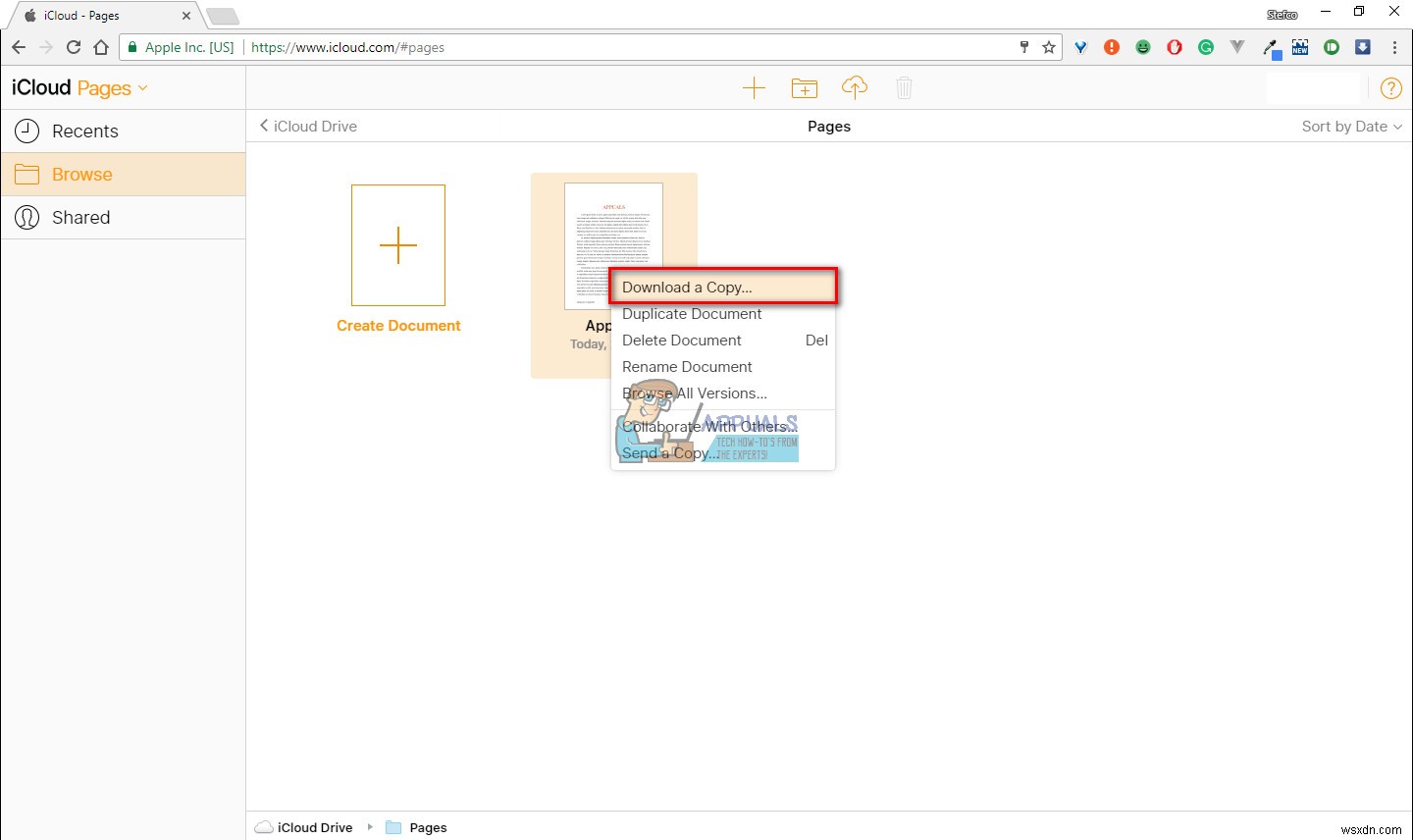Click the plus icon to create a new document
This screenshot has width=1413, height=840.
(x=754, y=88)
